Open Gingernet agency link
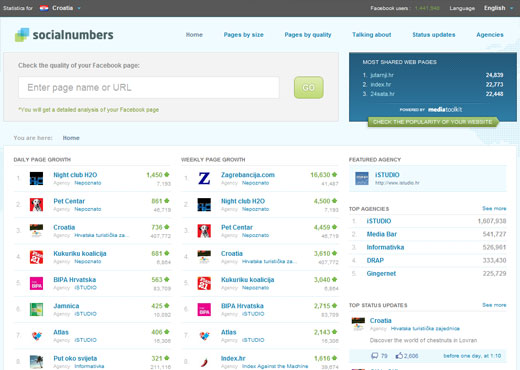The height and width of the screenshot is (370, 520). [381, 274]
